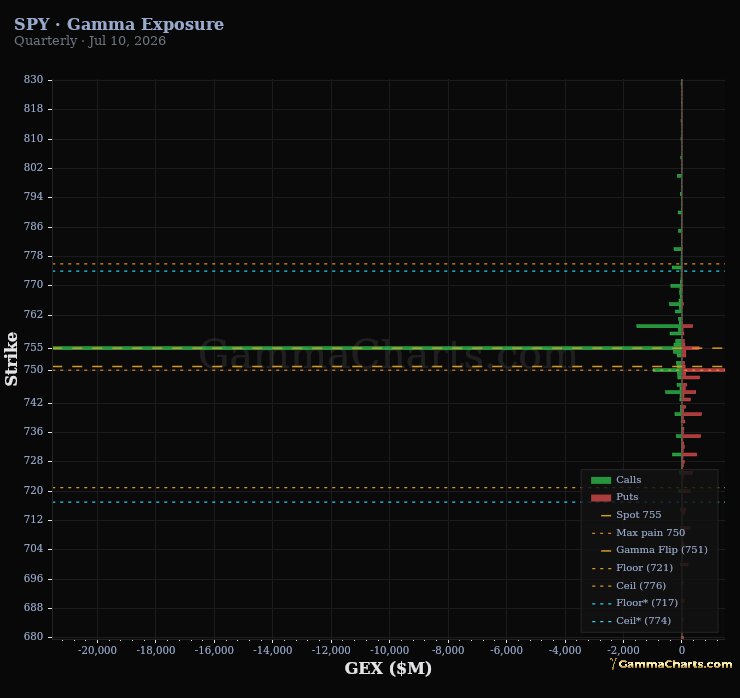Click the SPY · Gamma Exposure title

click(119, 24)
